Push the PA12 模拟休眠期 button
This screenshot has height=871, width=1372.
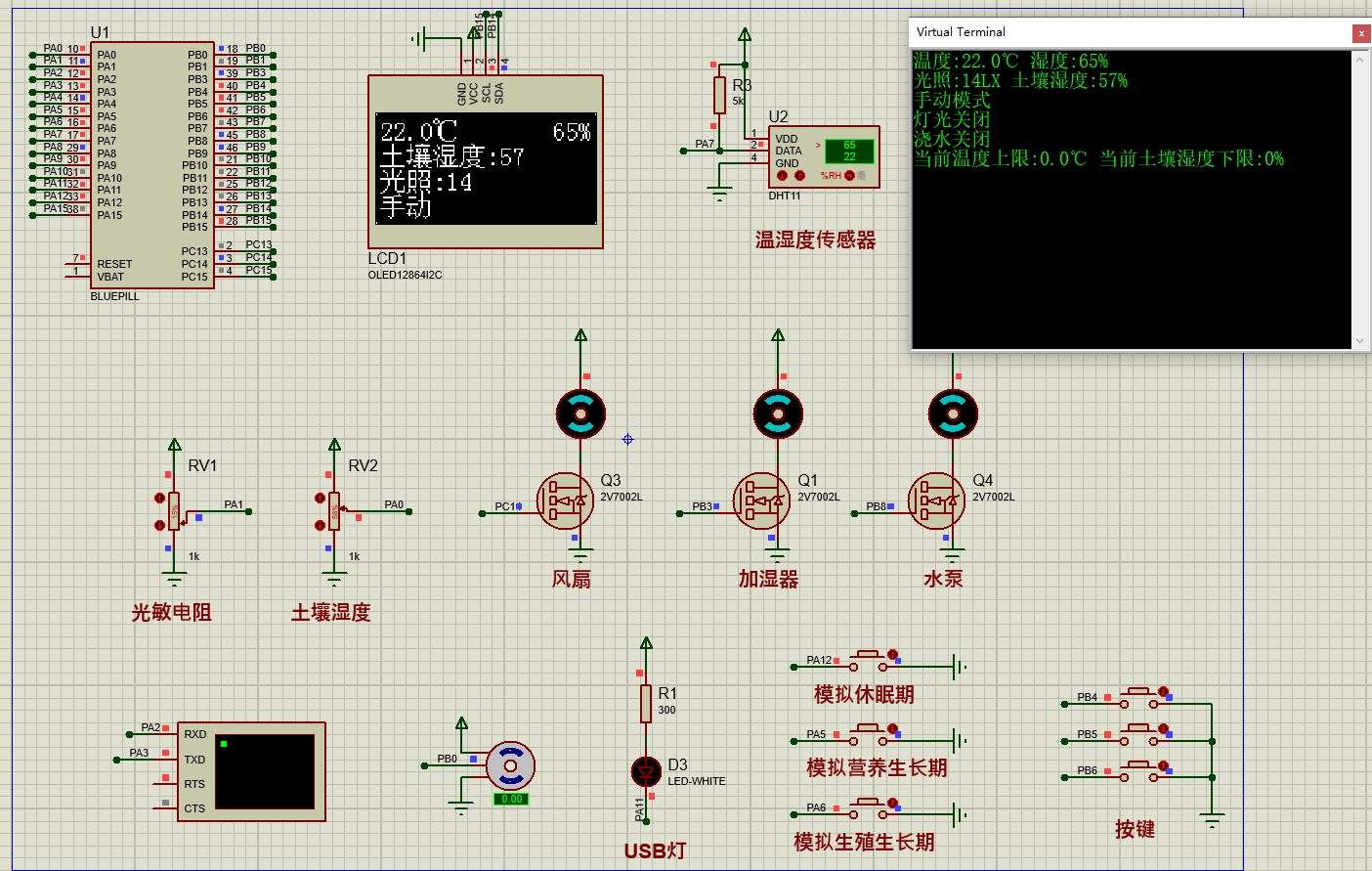point(869,662)
